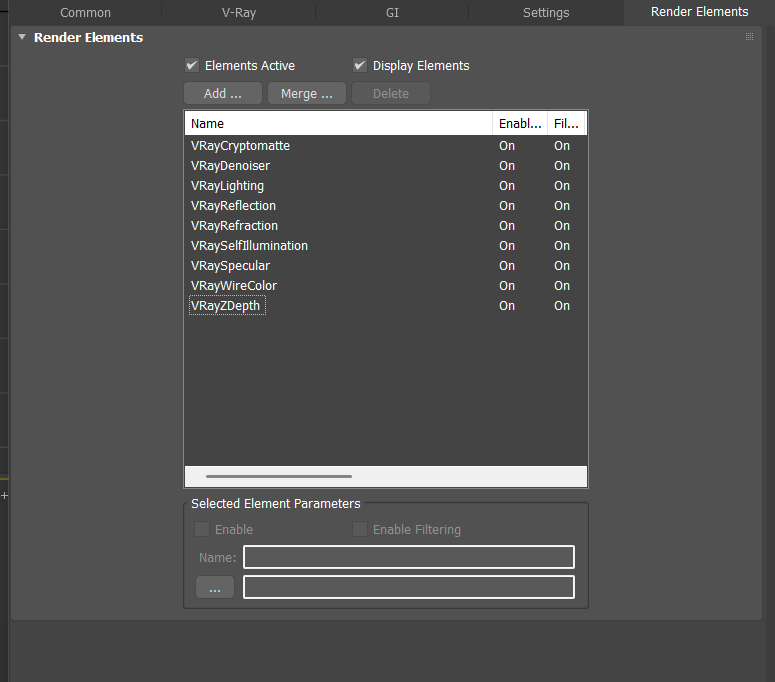Select the Render Elements tab
The width and height of the screenshot is (775, 682).
[x=699, y=12]
